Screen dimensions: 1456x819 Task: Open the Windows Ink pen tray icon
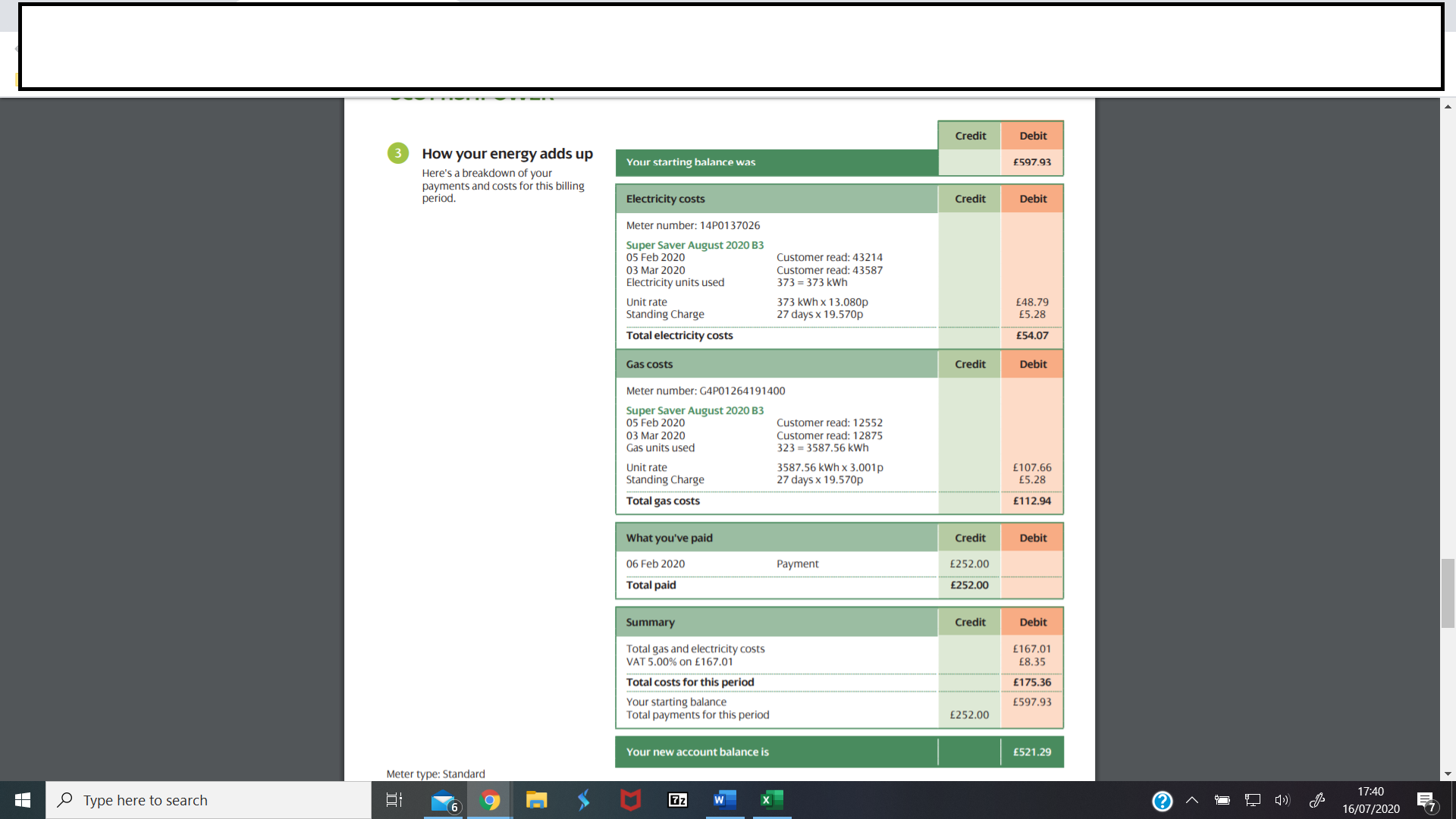coord(1317,800)
